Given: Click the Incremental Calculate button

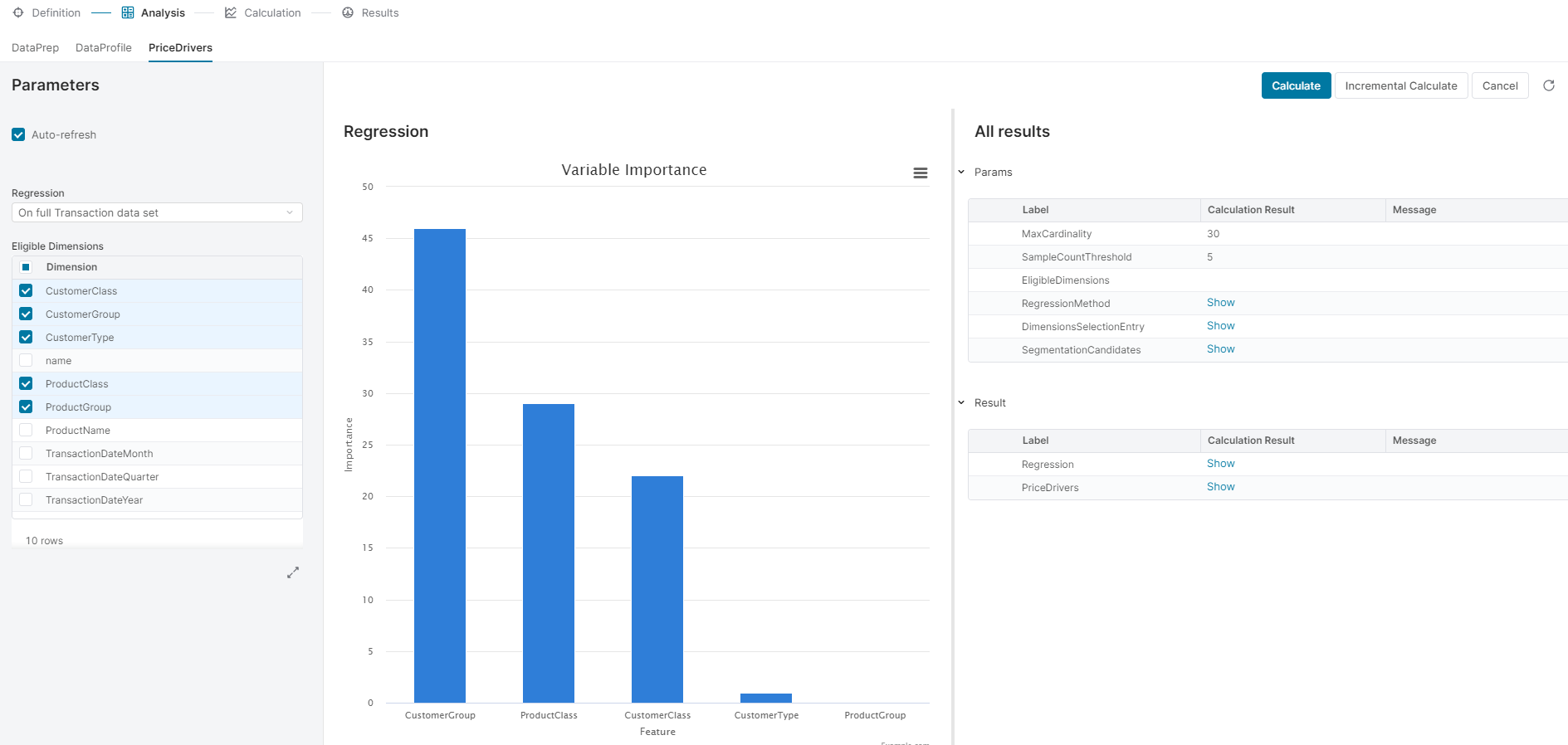Looking at the screenshot, I should click(x=1400, y=85).
